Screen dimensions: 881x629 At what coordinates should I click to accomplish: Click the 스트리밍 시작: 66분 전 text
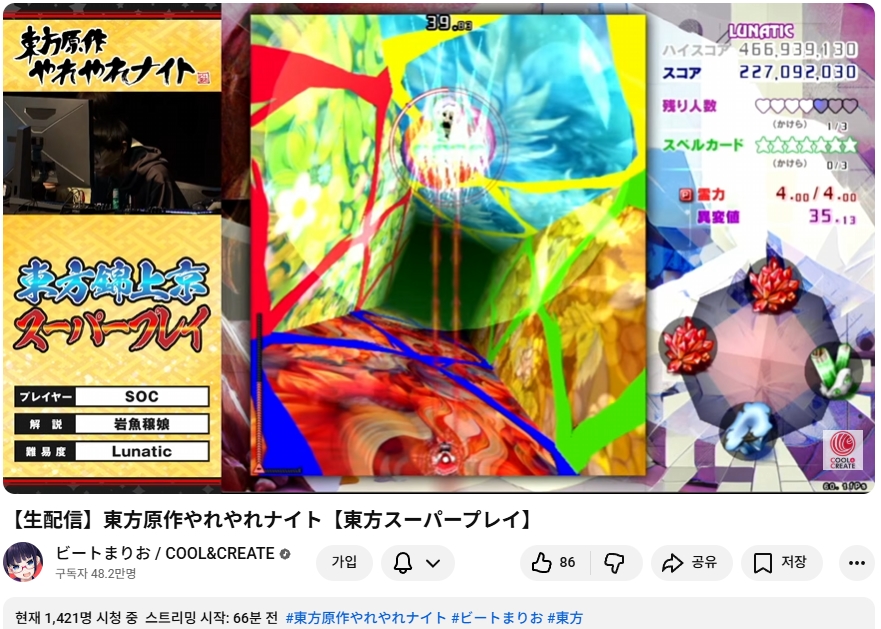(211, 618)
